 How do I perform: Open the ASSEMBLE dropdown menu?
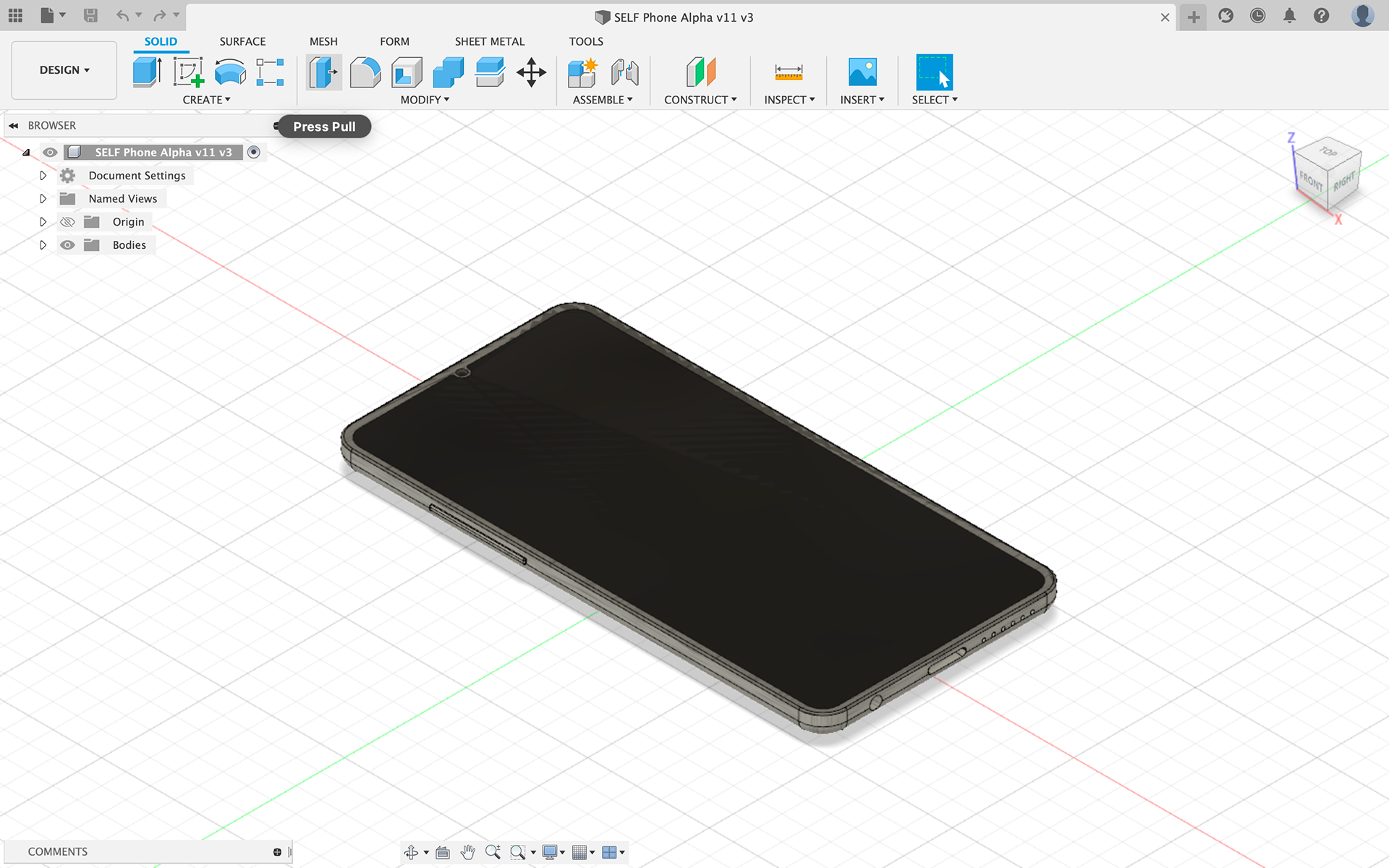[603, 100]
